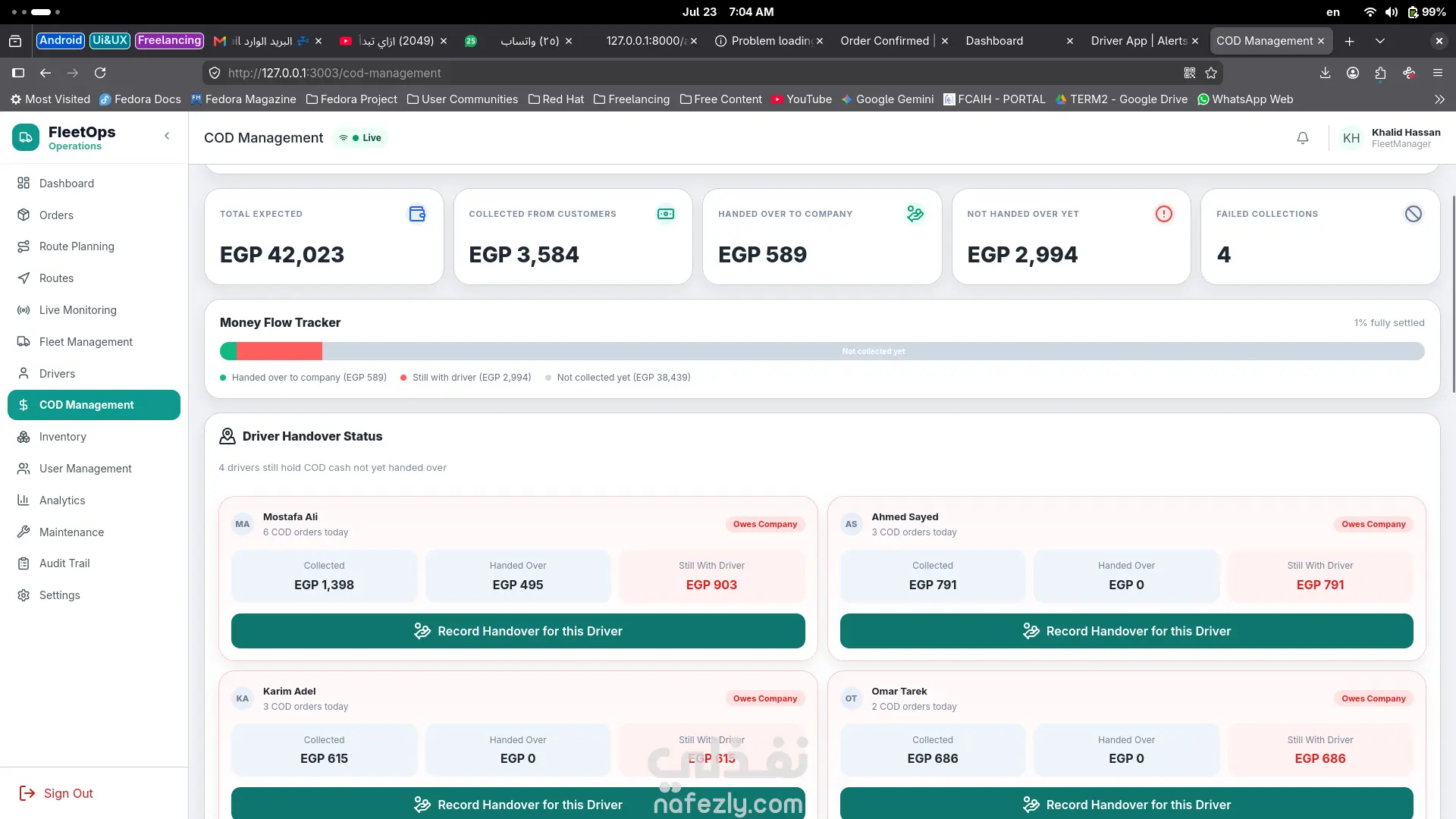Viewport: 1456px width, 819px height.
Task: Show more bookmarks overflow chevron
Action: 1439,99
